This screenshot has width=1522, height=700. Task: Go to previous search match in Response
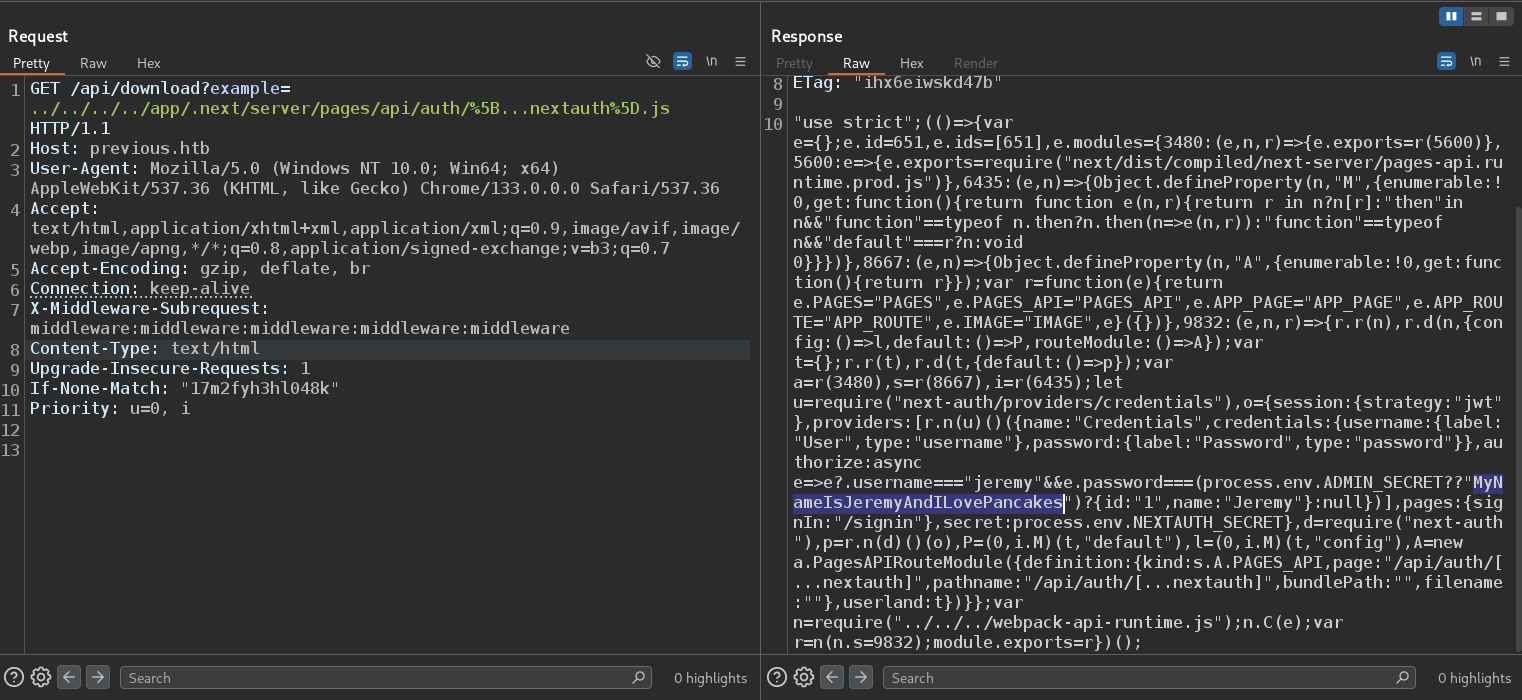[832, 677]
